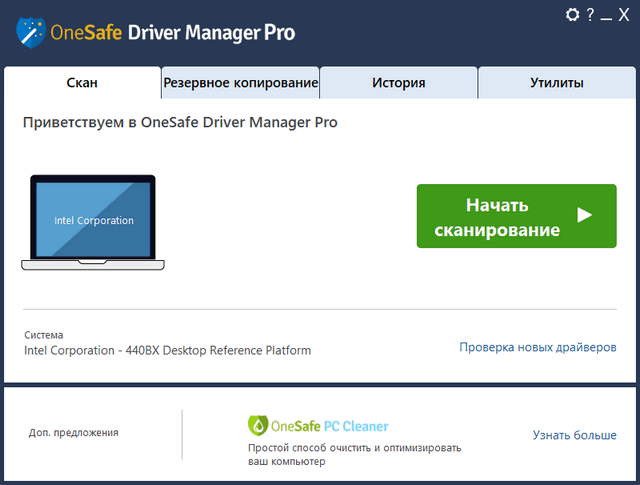Screen dimensions: 640x485
Task: Follow the Проверка новых драйверов link
Action: [537, 347]
